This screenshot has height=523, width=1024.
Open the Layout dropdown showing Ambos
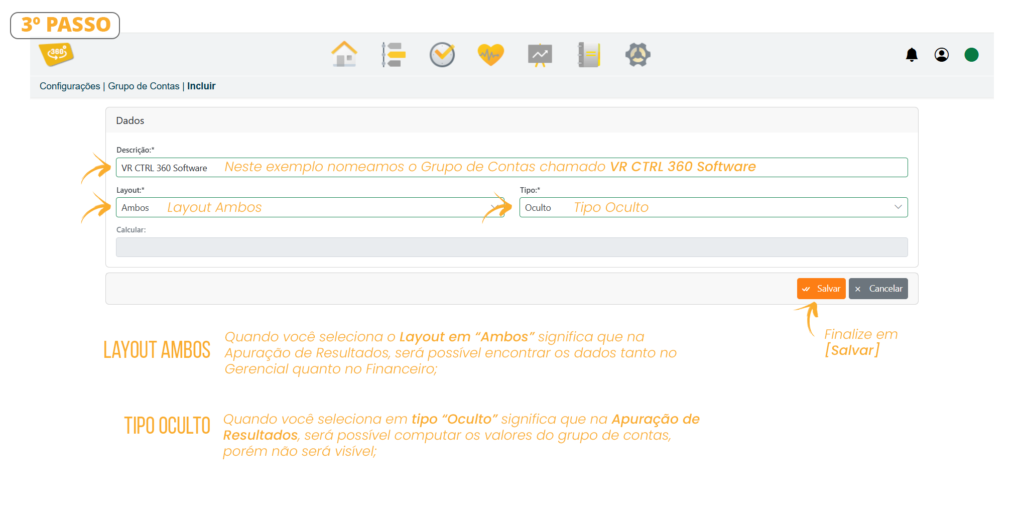(310, 208)
